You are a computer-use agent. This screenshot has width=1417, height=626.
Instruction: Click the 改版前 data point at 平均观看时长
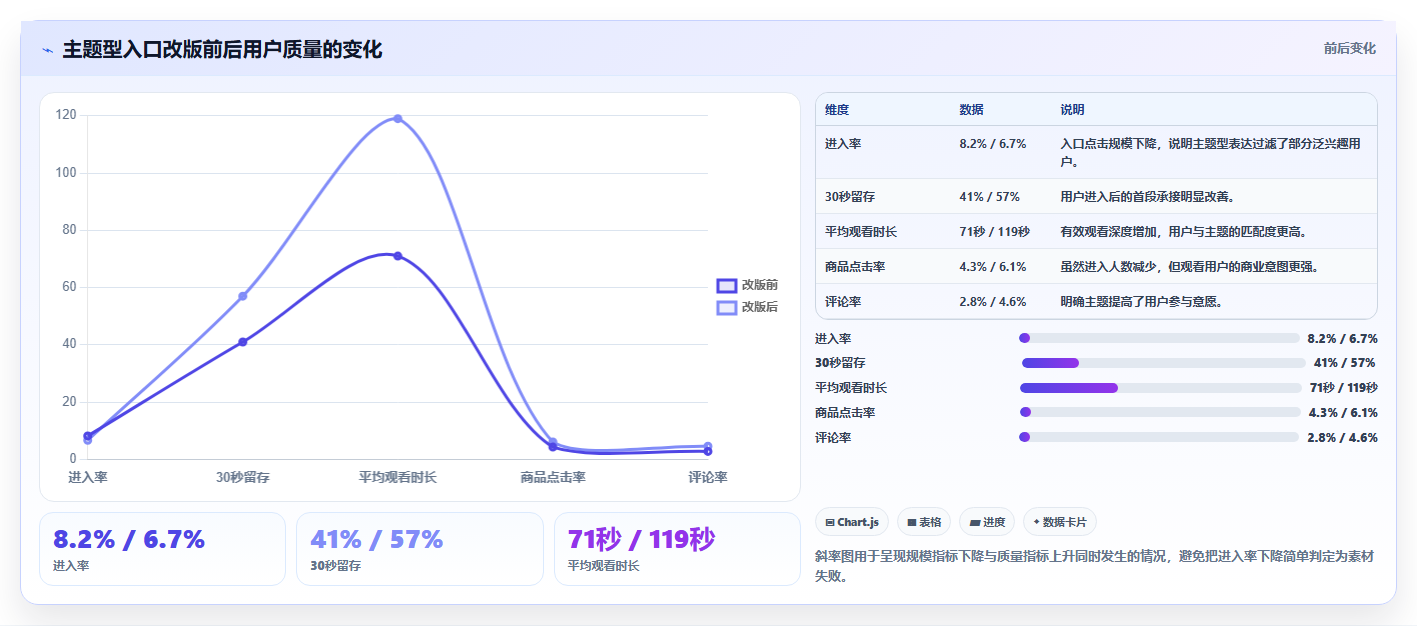click(398, 256)
